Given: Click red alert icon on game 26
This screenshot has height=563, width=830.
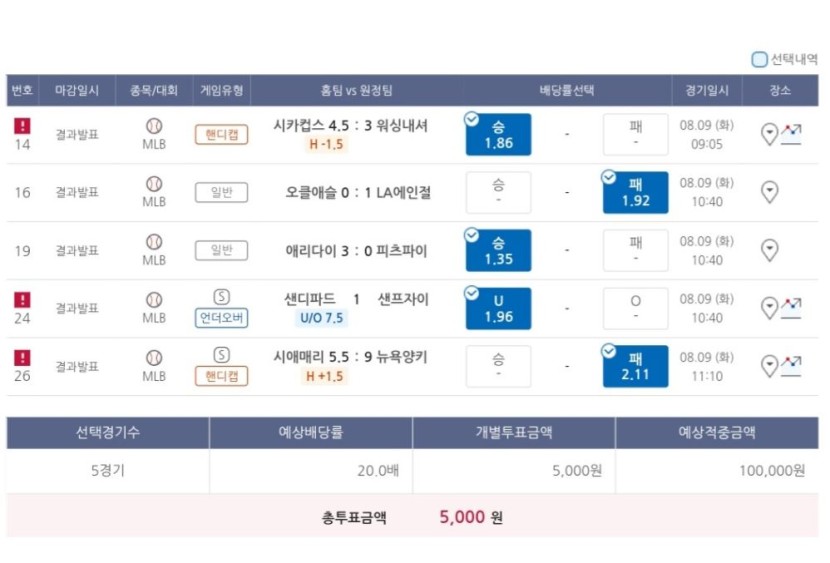Looking at the screenshot, I should coord(22,358).
